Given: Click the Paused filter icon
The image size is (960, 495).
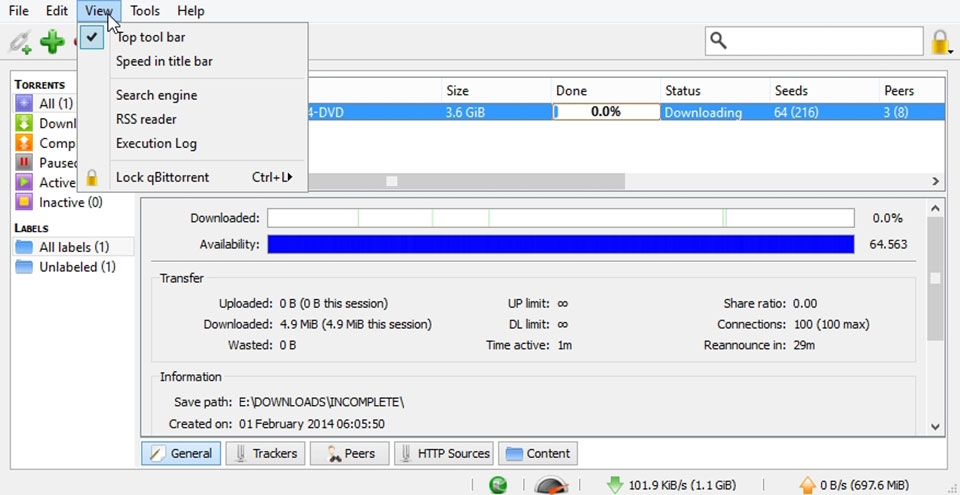Looking at the screenshot, I should click(x=24, y=162).
